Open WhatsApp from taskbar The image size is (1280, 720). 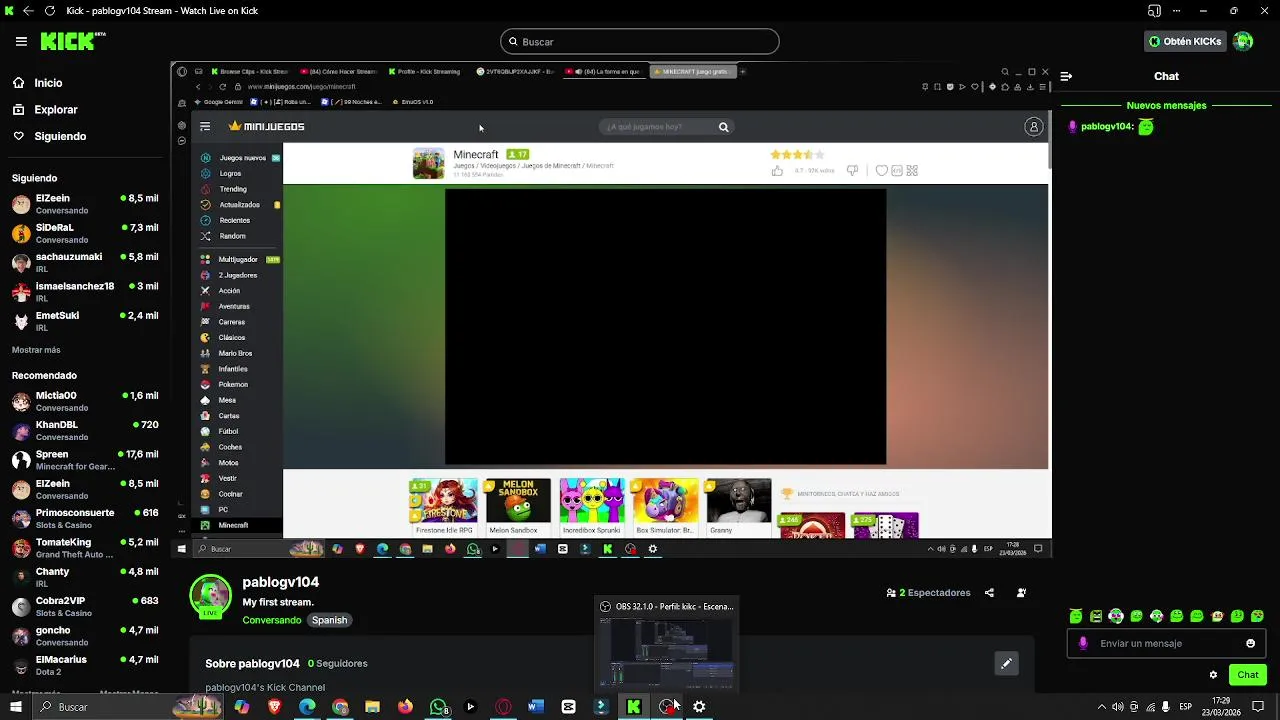(438, 707)
